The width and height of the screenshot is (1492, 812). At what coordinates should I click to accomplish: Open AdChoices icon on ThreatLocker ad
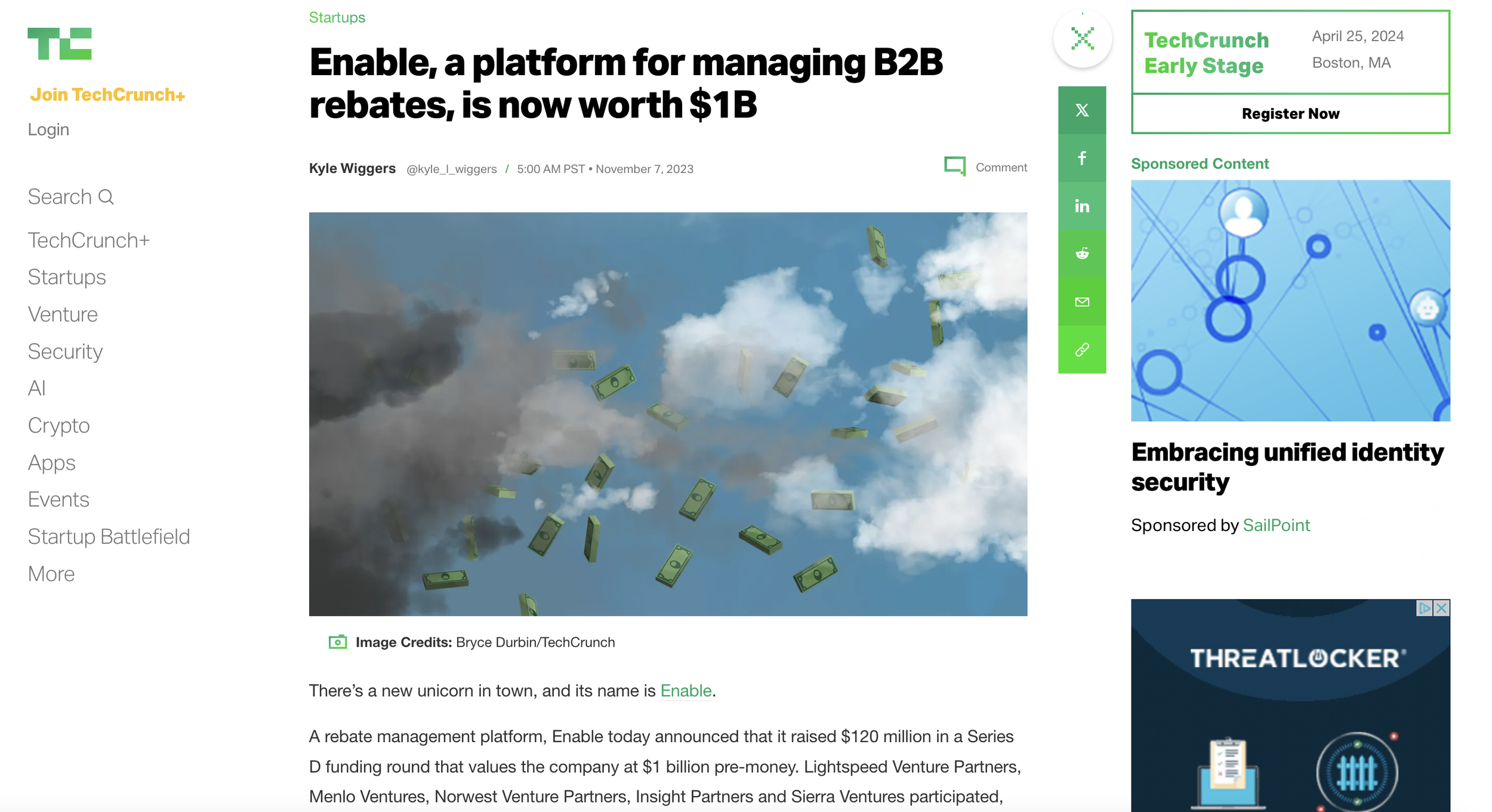pos(1425,608)
